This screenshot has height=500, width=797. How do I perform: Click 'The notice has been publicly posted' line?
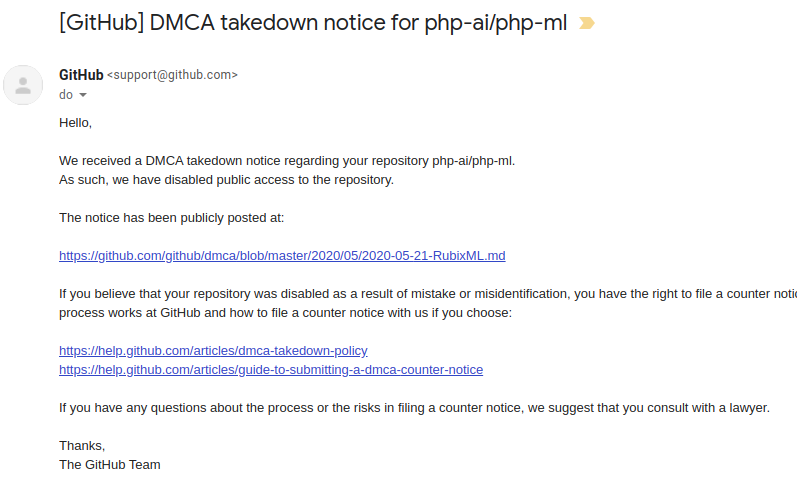tap(171, 218)
